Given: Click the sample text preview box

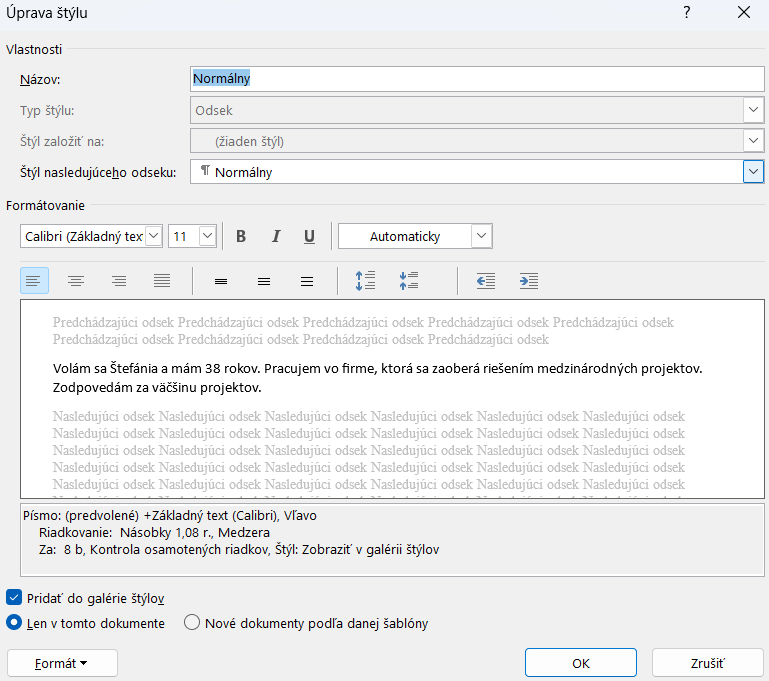Looking at the screenshot, I should tap(392, 399).
